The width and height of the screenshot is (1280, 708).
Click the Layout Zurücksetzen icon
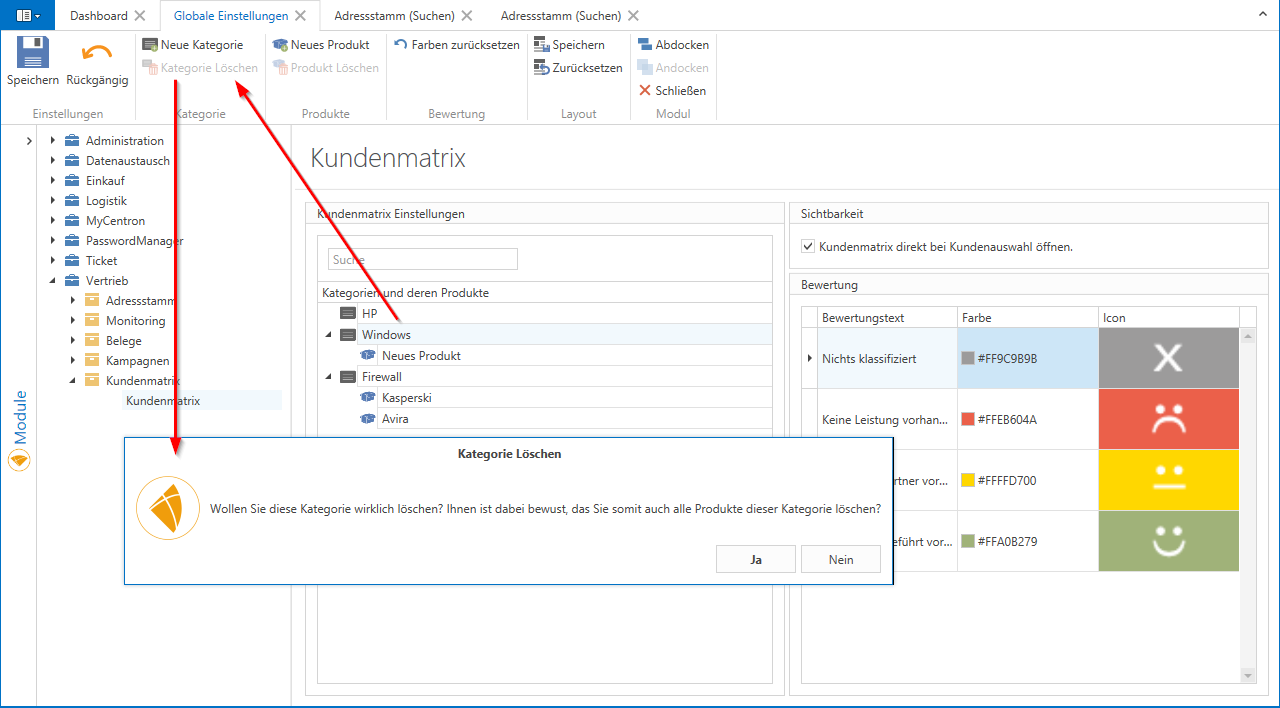[542, 68]
